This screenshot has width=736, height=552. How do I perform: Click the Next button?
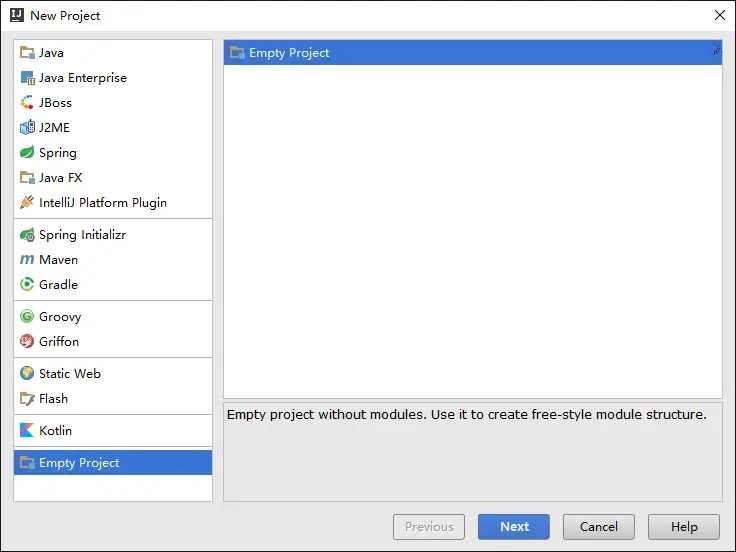click(514, 527)
